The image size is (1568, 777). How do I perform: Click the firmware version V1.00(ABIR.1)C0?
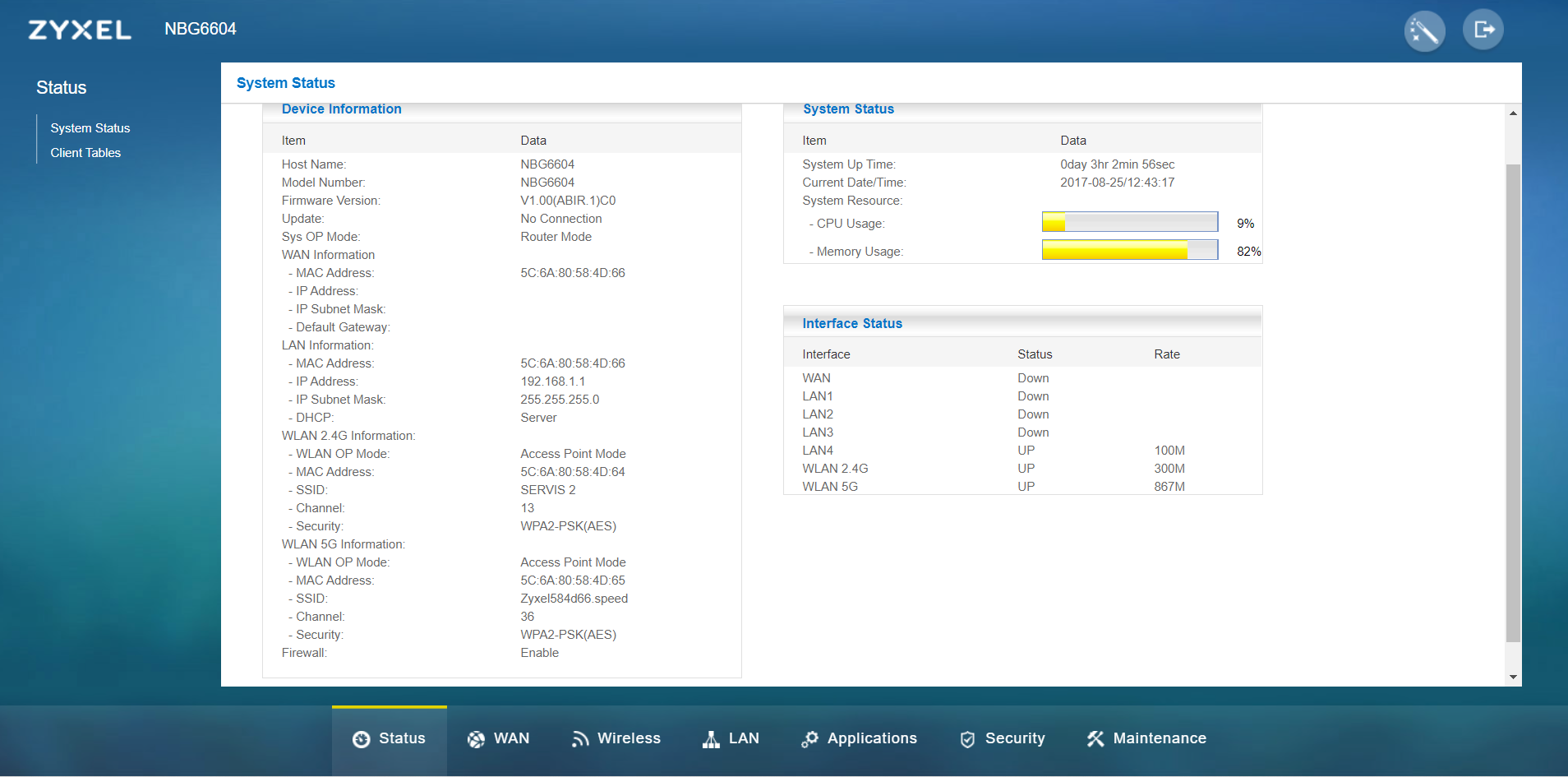pyautogui.click(x=568, y=201)
